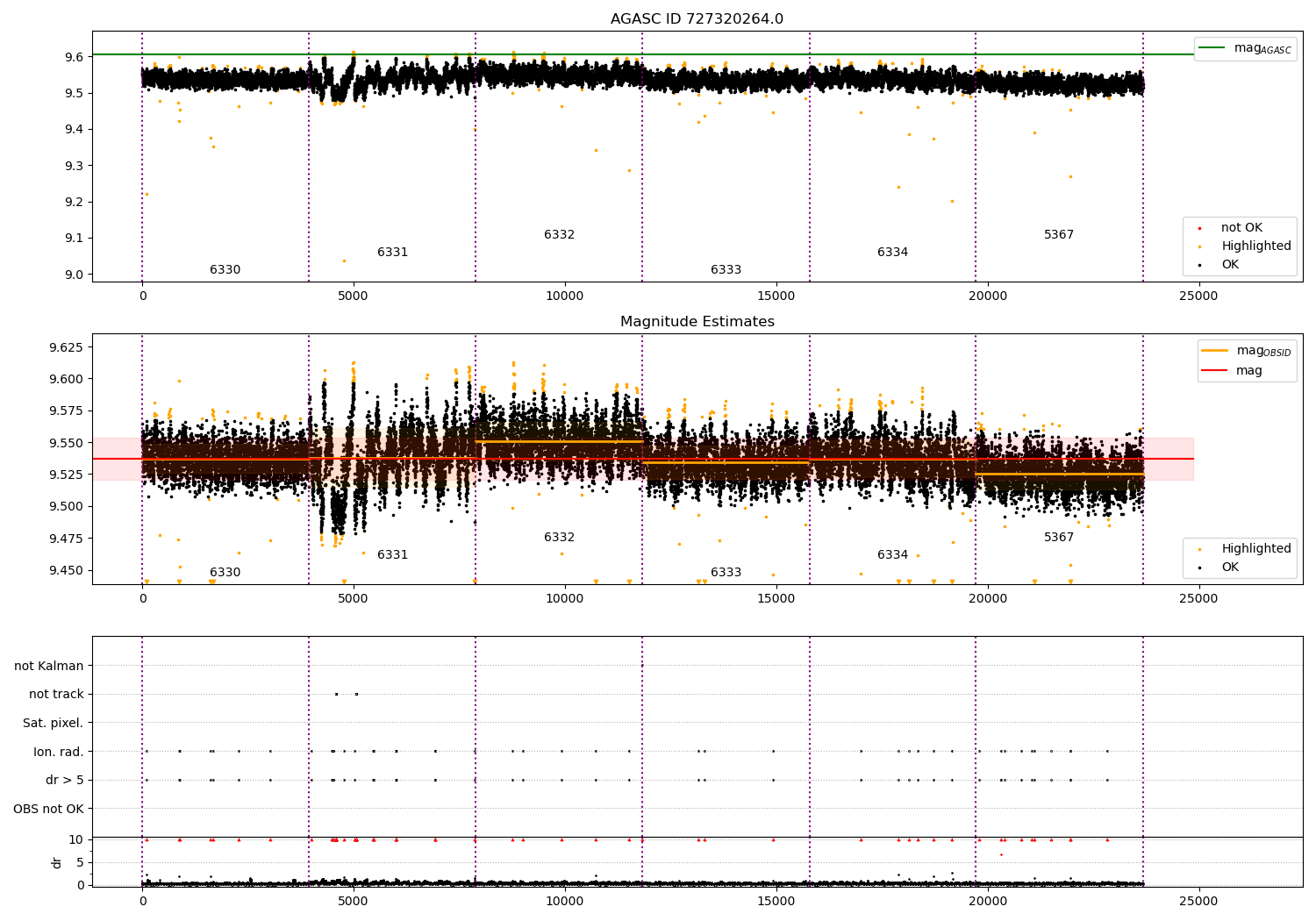Click the 'not Kalman' axis label
1316x921 pixels.
pyautogui.click(x=49, y=666)
